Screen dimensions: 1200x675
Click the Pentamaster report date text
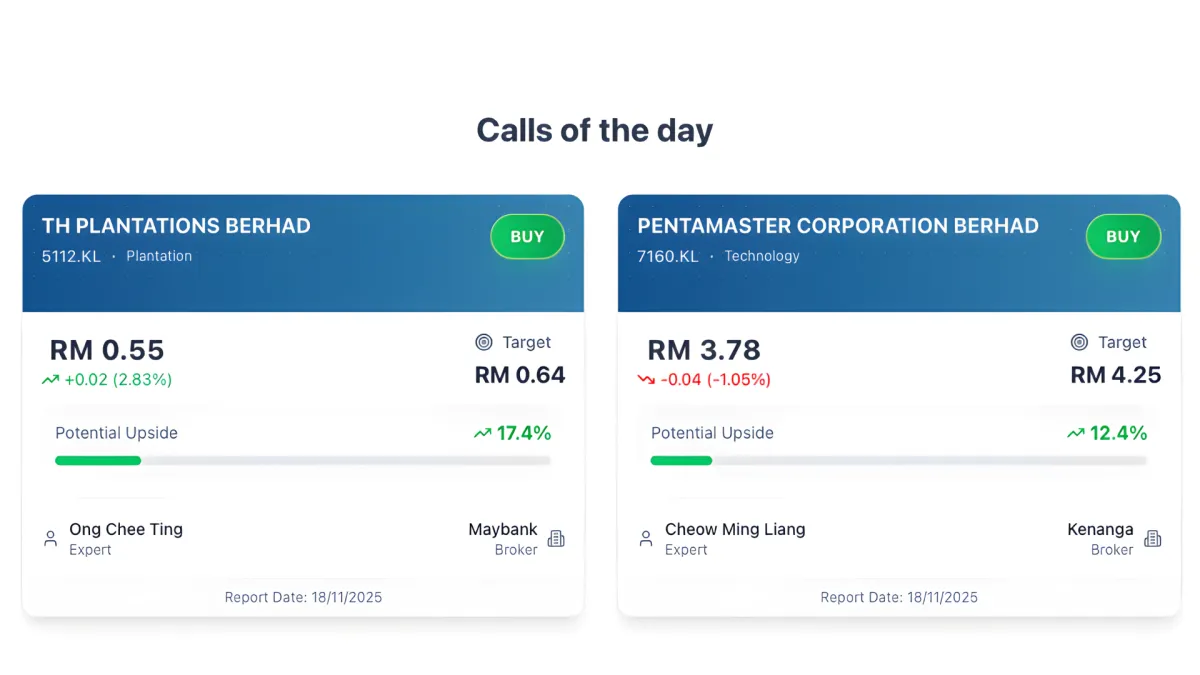[x=899, y=597]
